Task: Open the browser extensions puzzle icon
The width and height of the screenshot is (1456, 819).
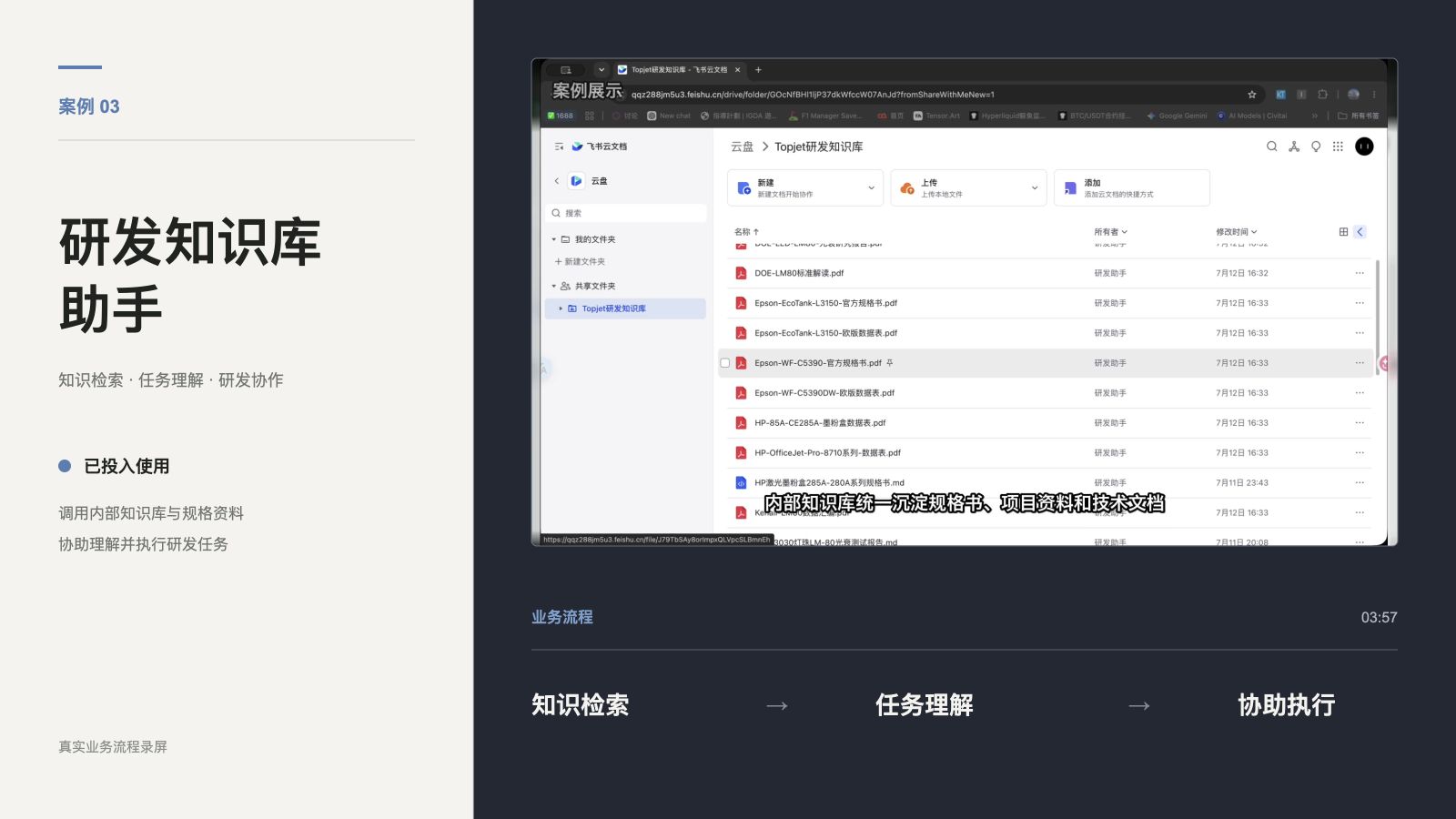Action: point(1322,95)
